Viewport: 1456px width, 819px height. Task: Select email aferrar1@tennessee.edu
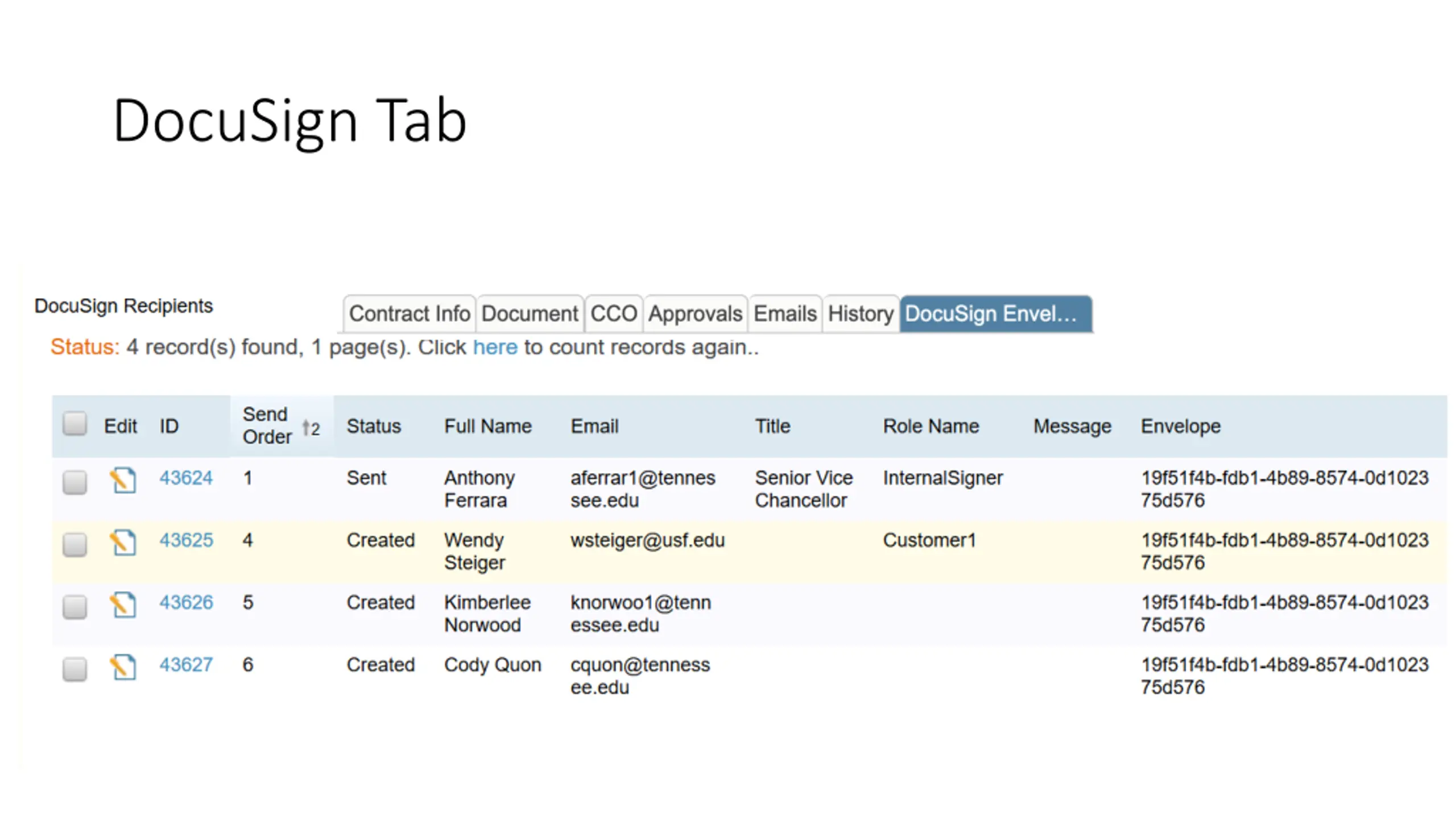pyautogui.click(x=643, y=489)
